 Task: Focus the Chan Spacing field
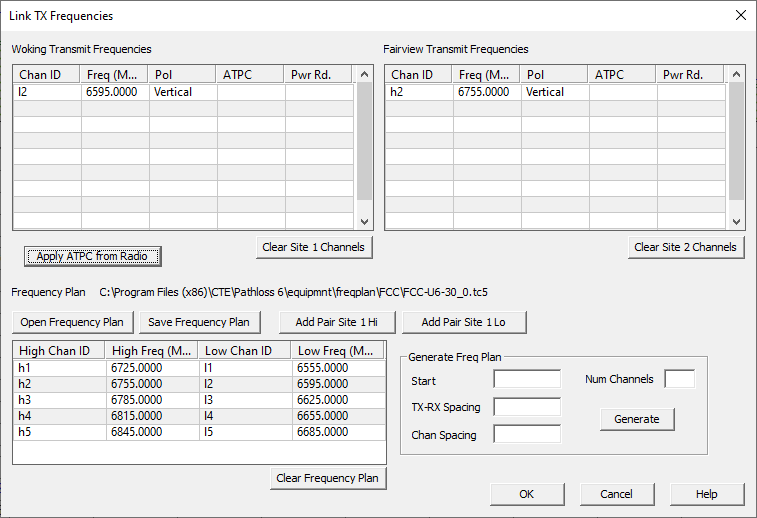coord(527,435)
